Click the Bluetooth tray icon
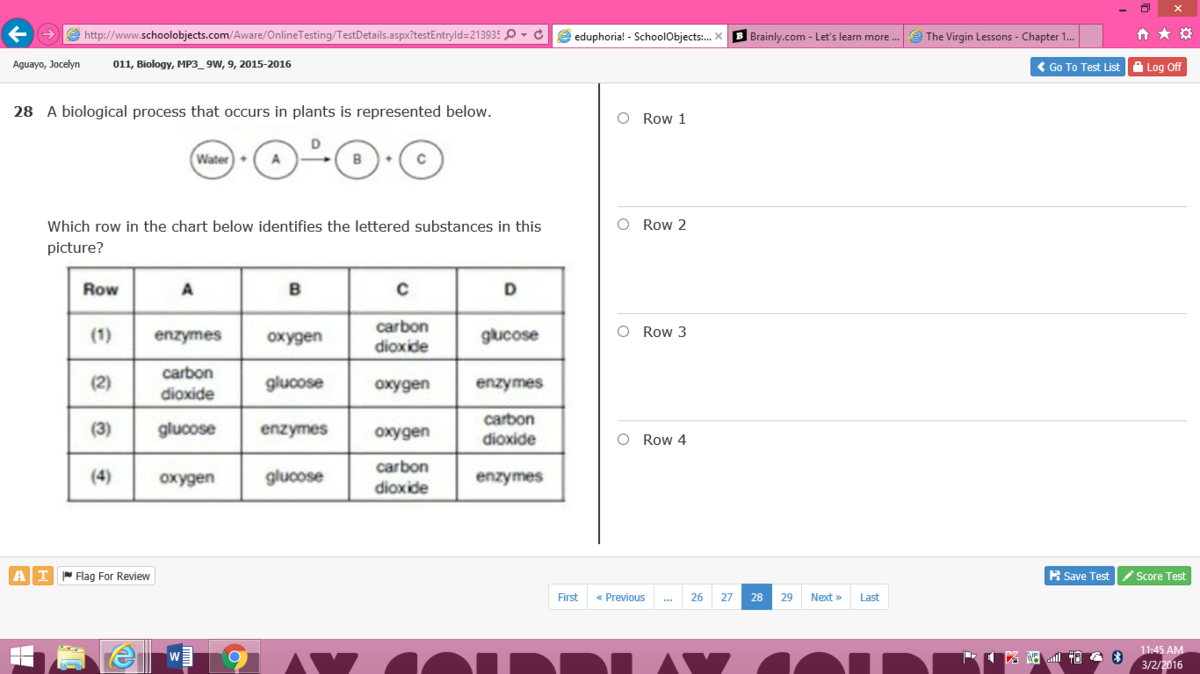The height and width of the screenshot is (674, 1200). [x=1118, y=657]
